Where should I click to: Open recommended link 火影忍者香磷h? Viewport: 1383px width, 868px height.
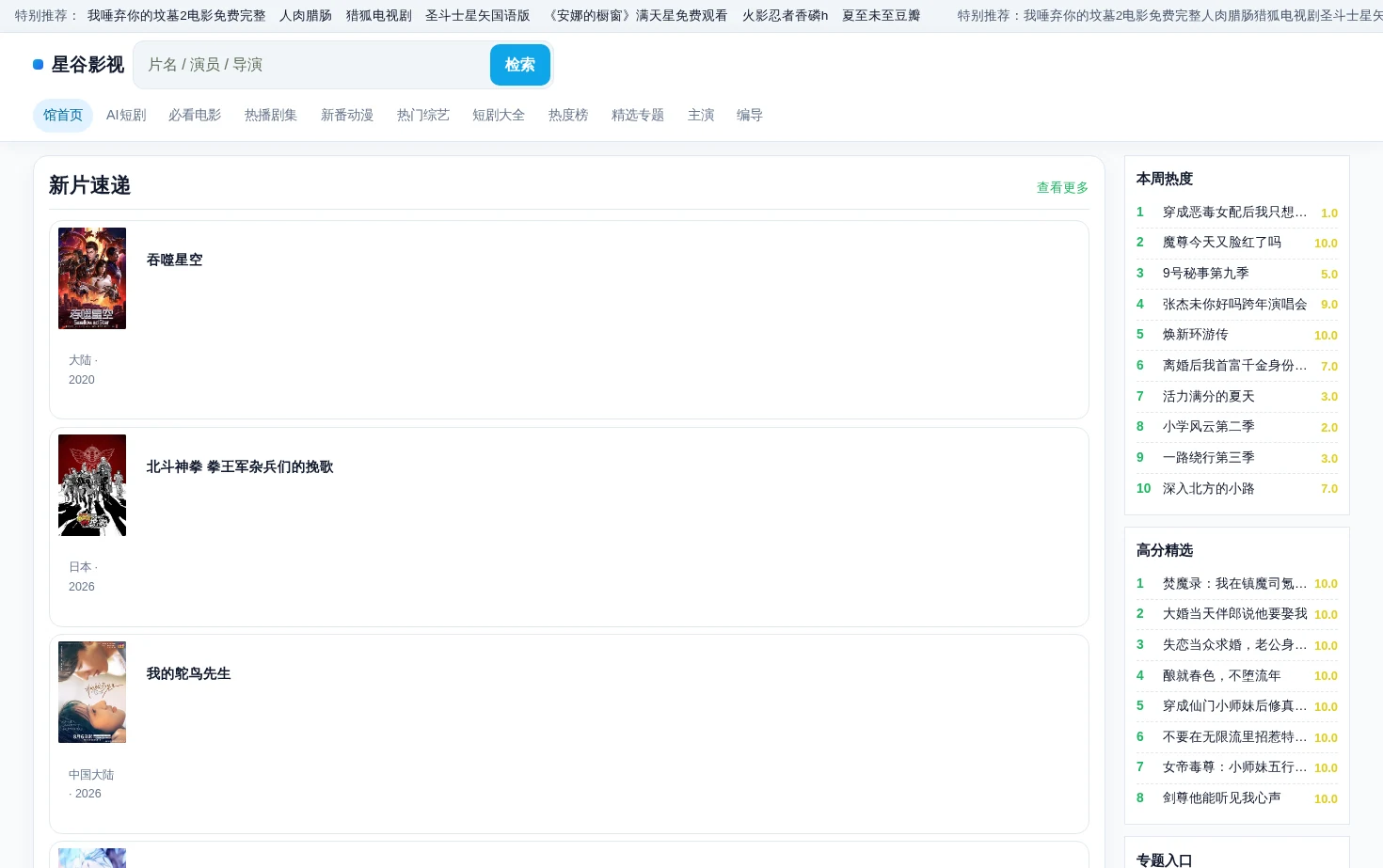[x=786, y=16]
